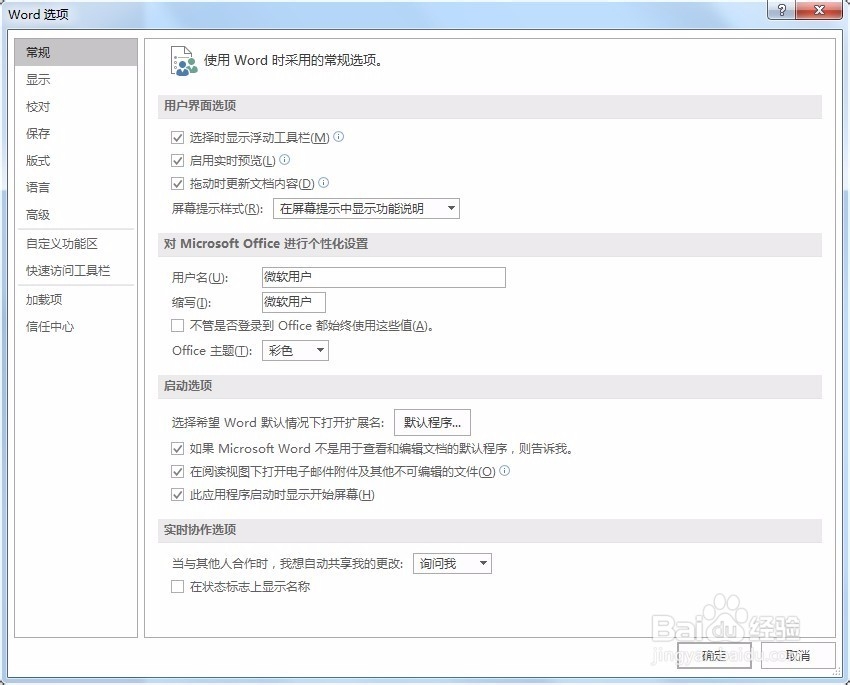The width and height of the screenshot is (850, 685).
Task: Open the 版式 category
Action: (76, 160)
